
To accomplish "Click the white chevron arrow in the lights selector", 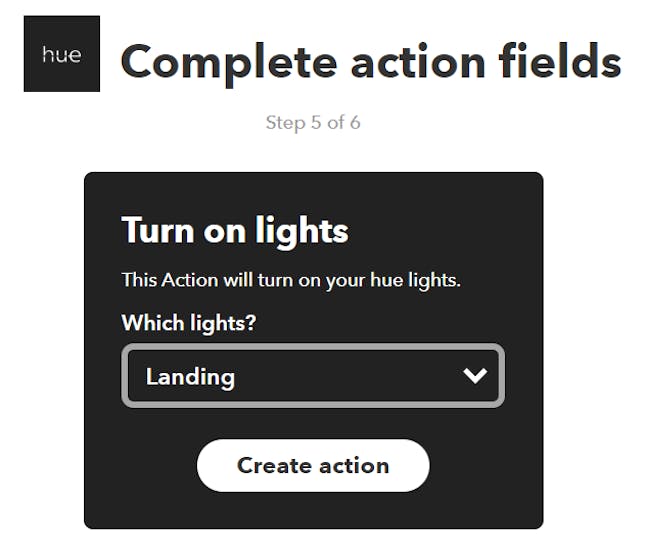I will click(x=474, y=376).
